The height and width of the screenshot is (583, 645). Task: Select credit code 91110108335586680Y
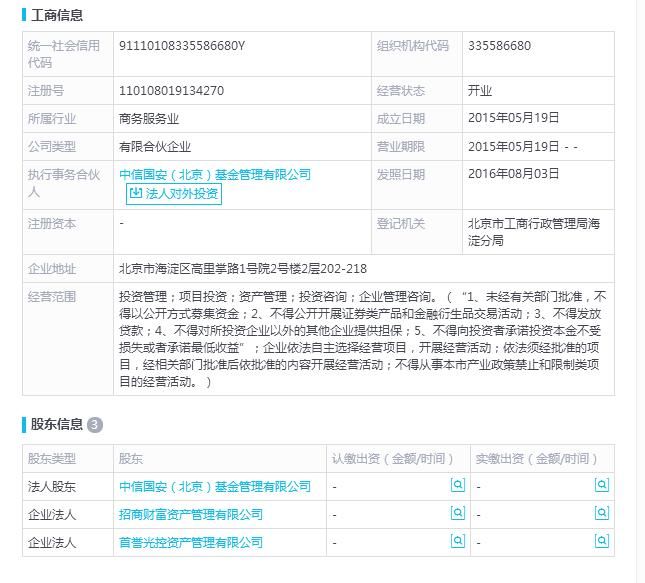click(182, 46)
